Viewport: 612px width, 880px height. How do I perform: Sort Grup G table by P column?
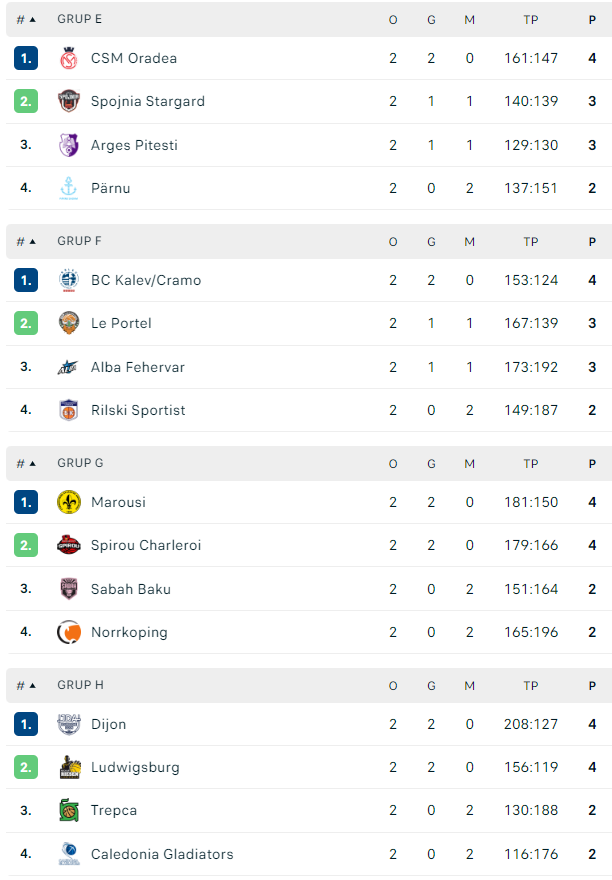[592, 464]
